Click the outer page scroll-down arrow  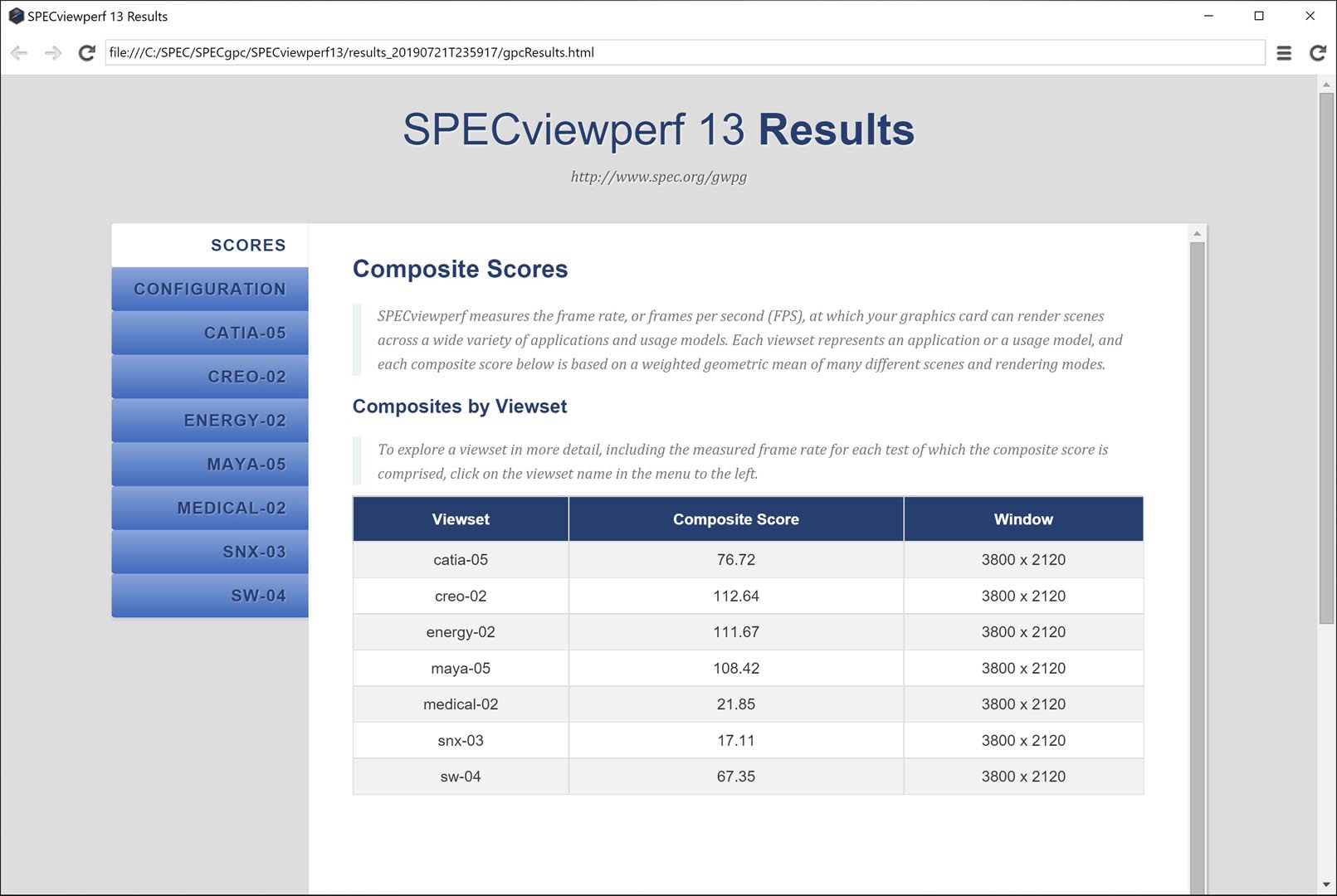pos(1326,885)
